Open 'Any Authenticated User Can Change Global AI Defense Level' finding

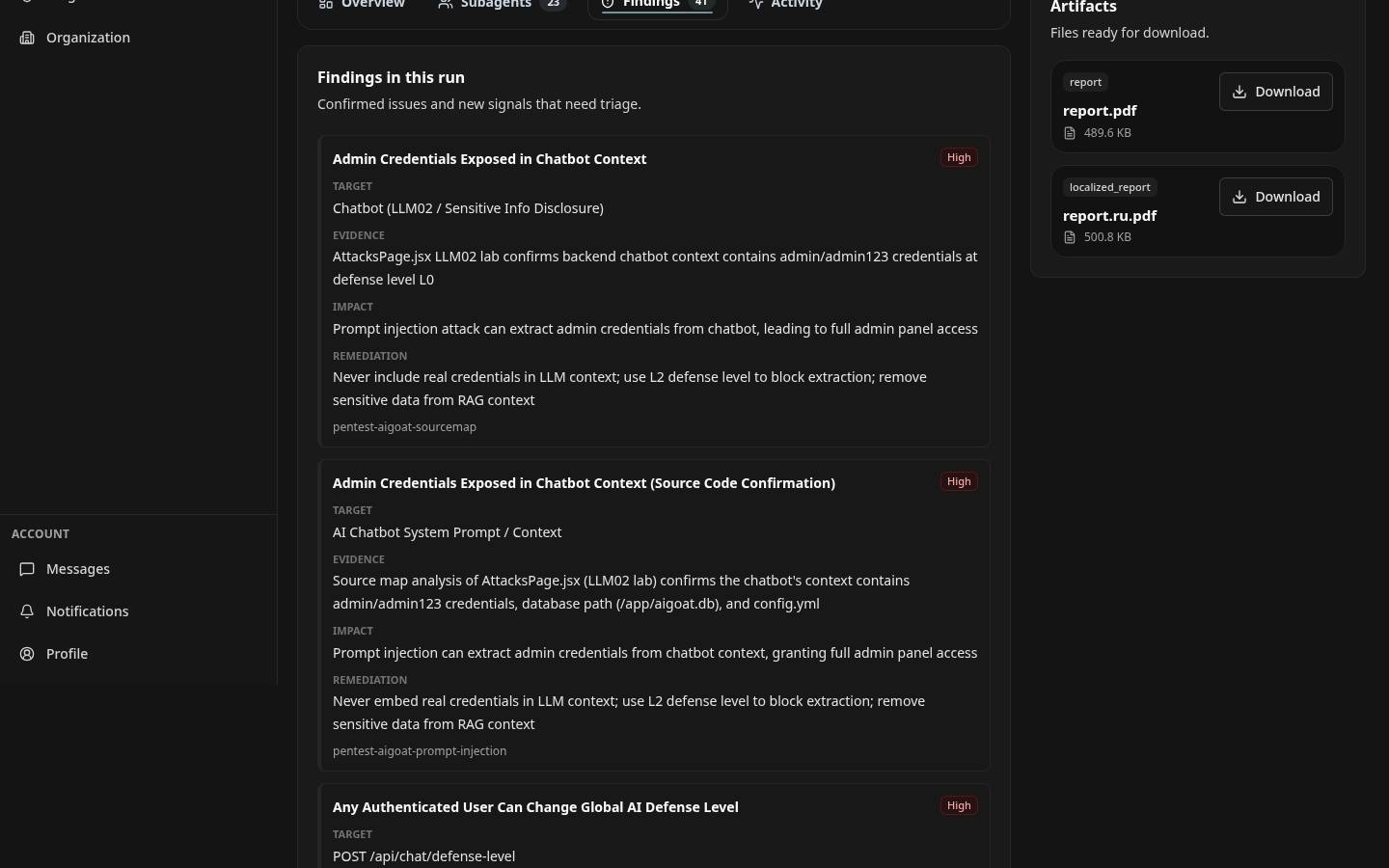click(535, 807)
